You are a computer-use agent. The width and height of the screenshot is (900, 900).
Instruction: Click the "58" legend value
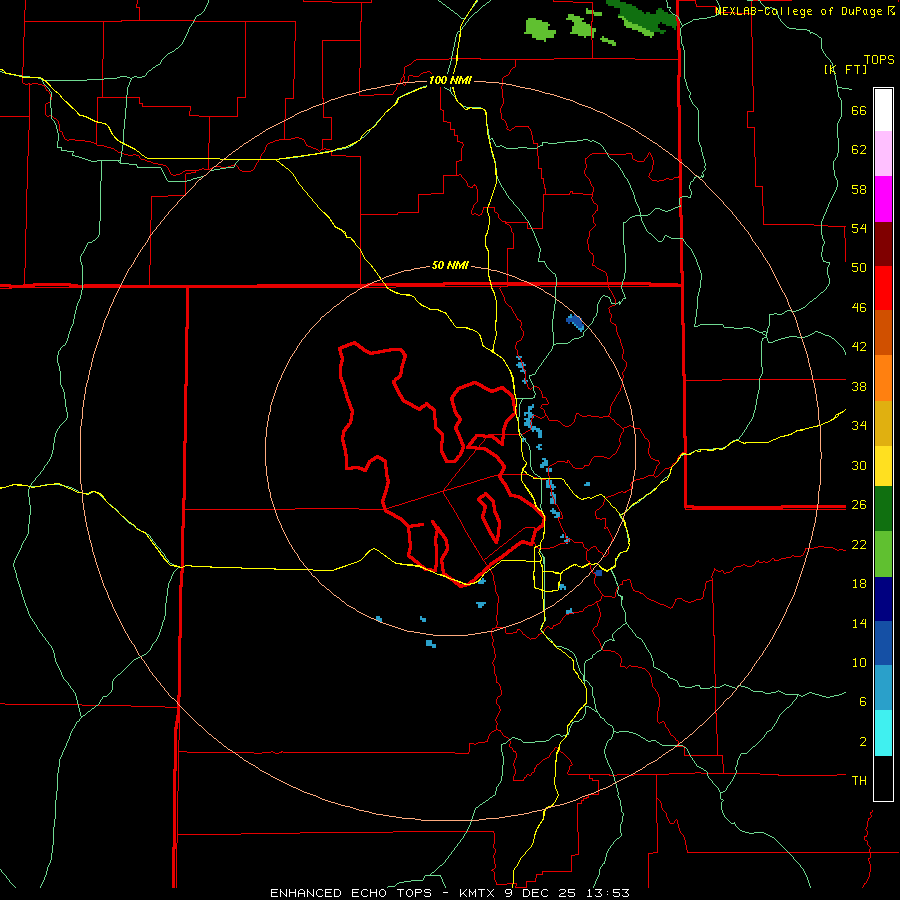[859, 189]
